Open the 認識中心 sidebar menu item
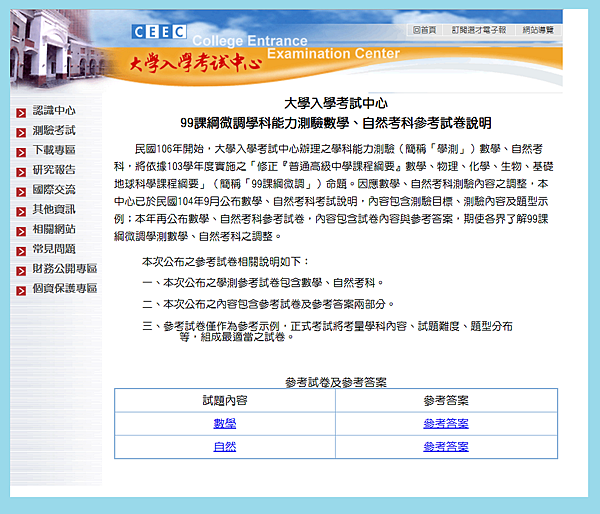The height and width of the screenshot is (514, 600). tap(54, 111)
